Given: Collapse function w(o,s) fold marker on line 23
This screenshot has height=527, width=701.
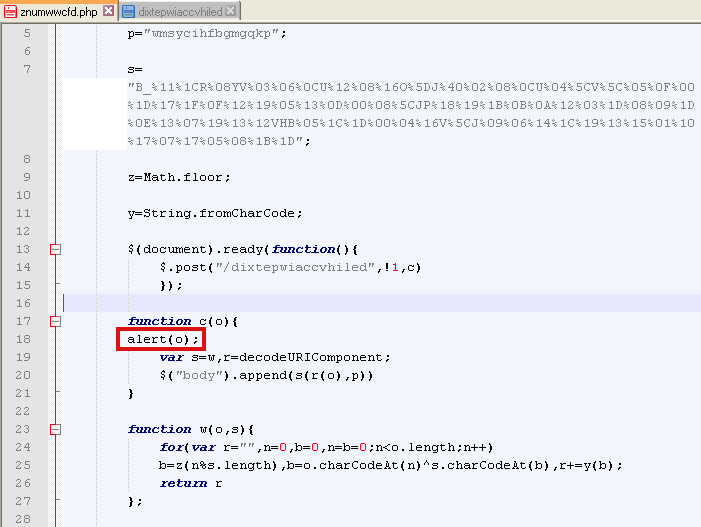Looking at the screenshot, I should pos(55,429).
